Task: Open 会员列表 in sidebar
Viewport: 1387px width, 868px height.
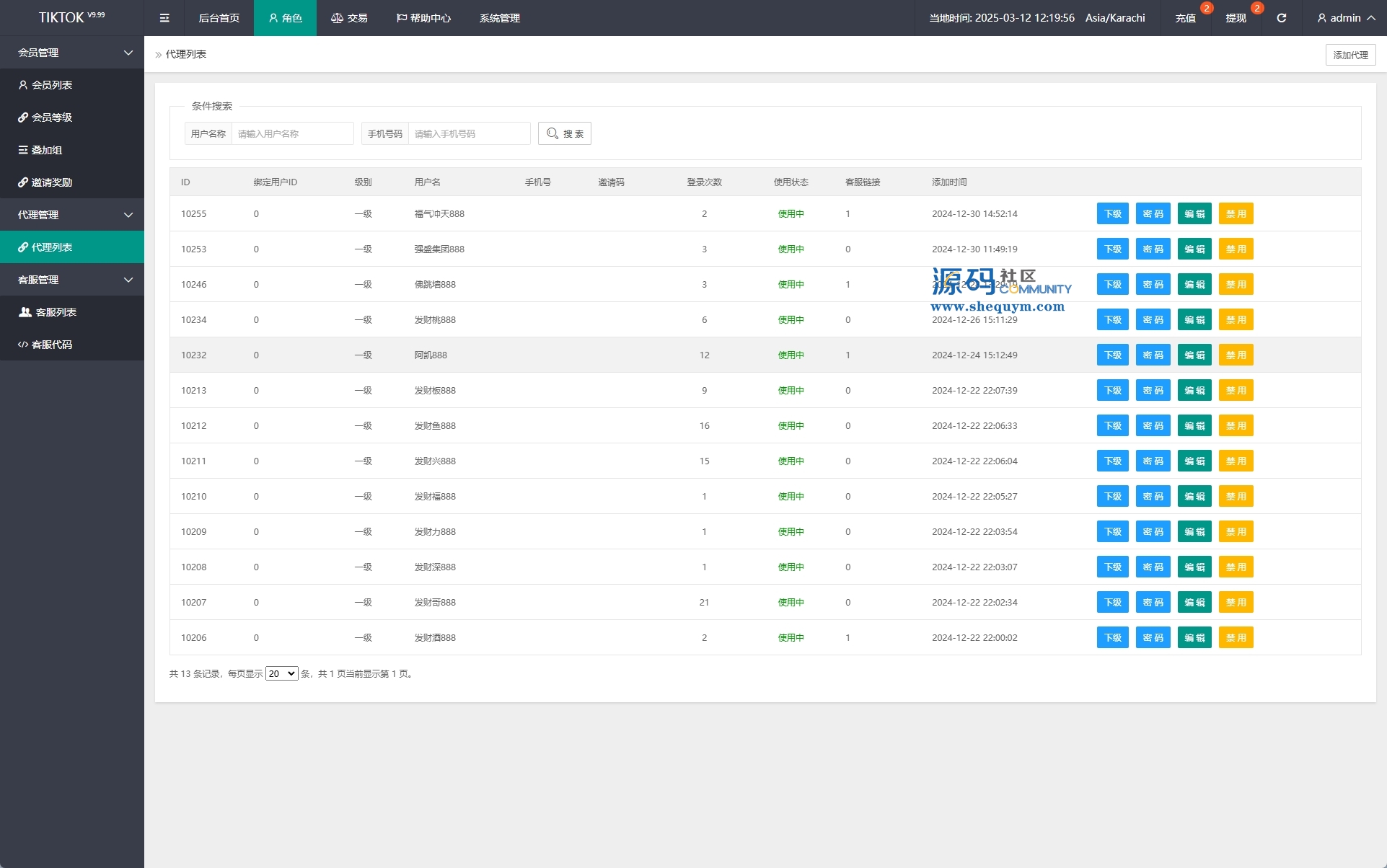Action: pyautogui.click(x=72, y=85)
